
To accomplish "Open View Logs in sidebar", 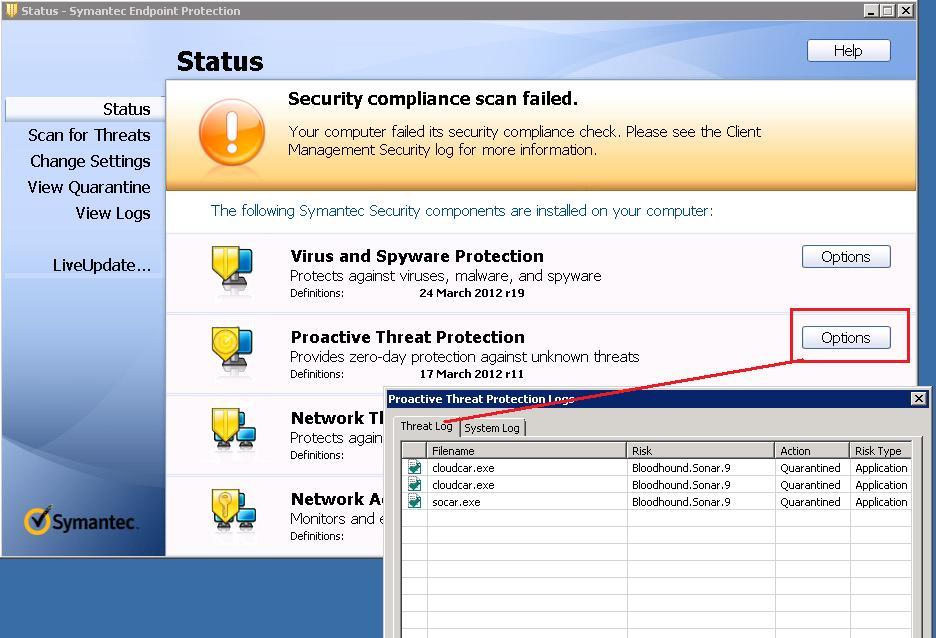I will tap(113, 213).
